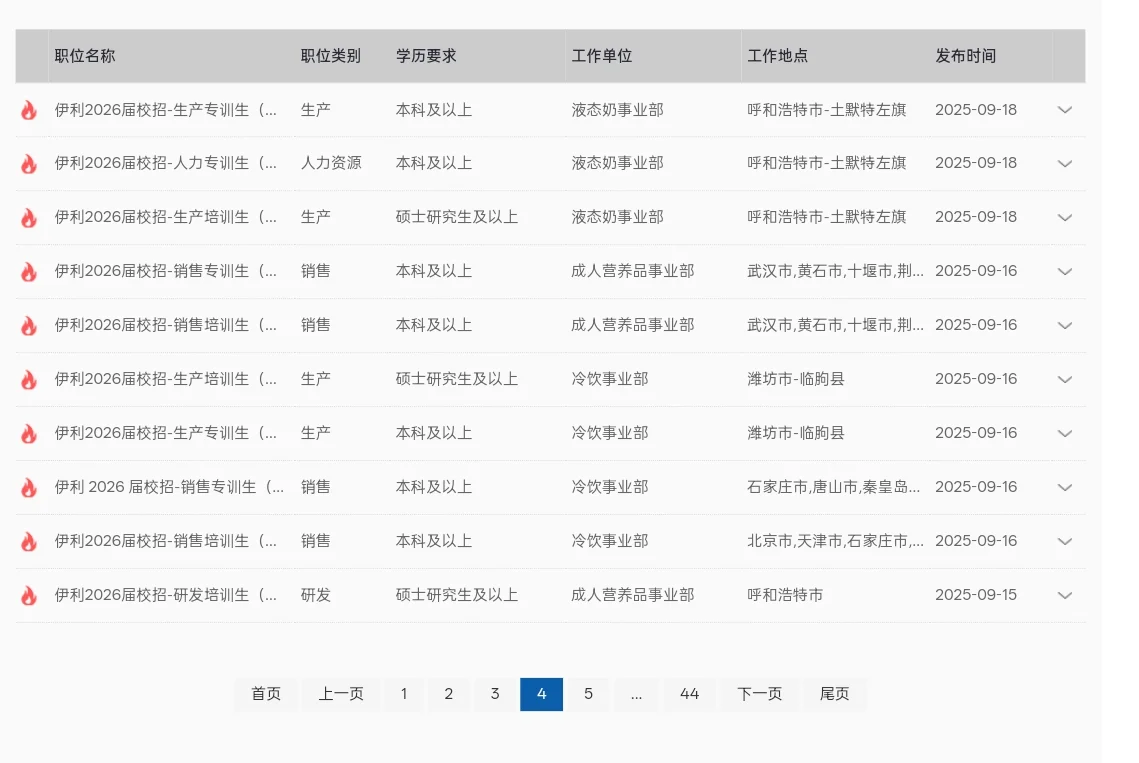Click 冷饮事业部 in the 北京市 row

[x=609, y=541]
